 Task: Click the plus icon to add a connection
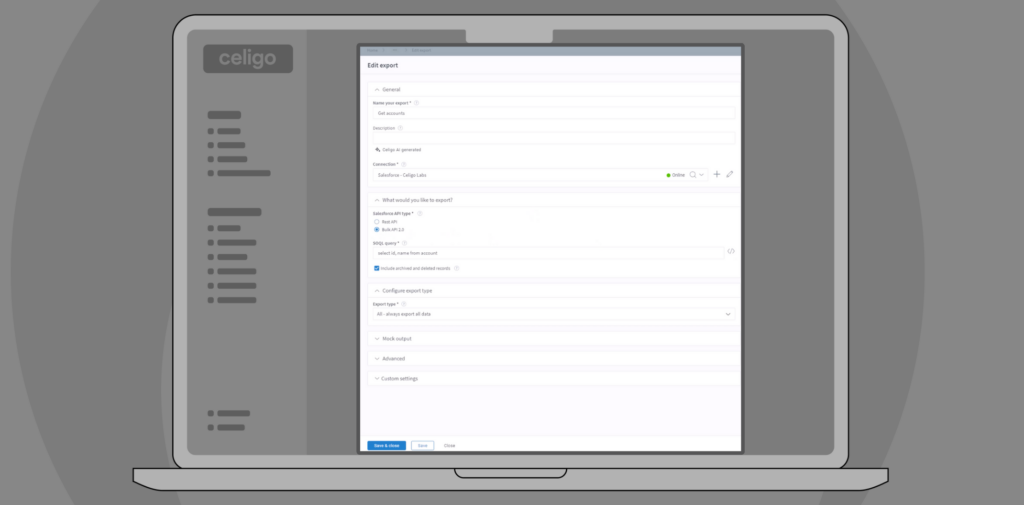(716, 174)
